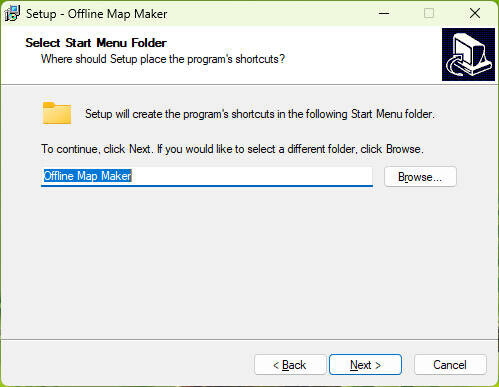Click the yellow folder icon
Image resolution: width=499 pixels, height=387 pixels.
[57, 113]
